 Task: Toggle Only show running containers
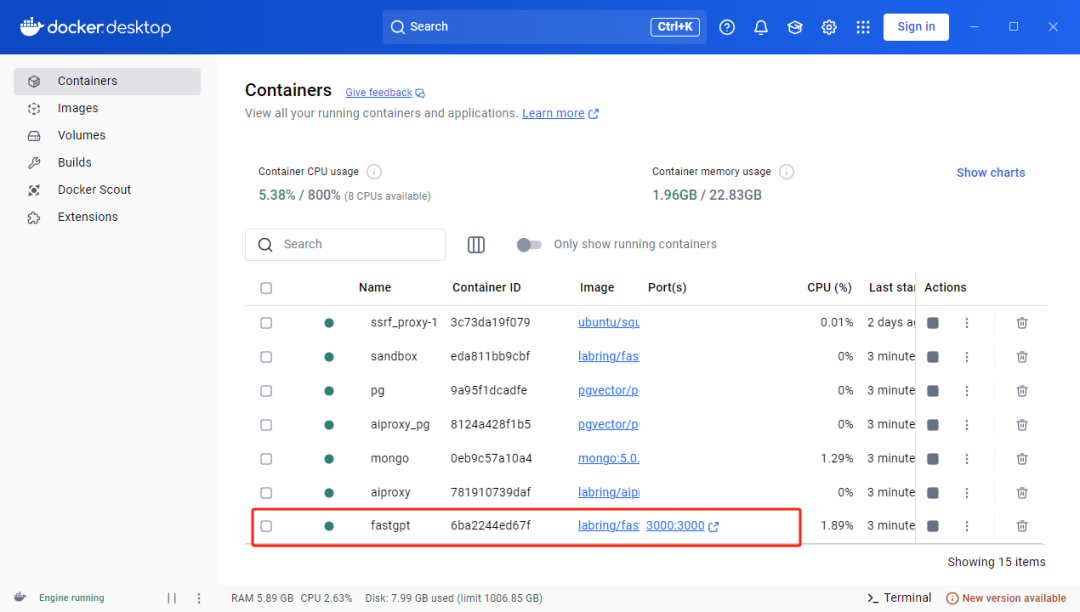pyautogui.click(x=529, y=244)
